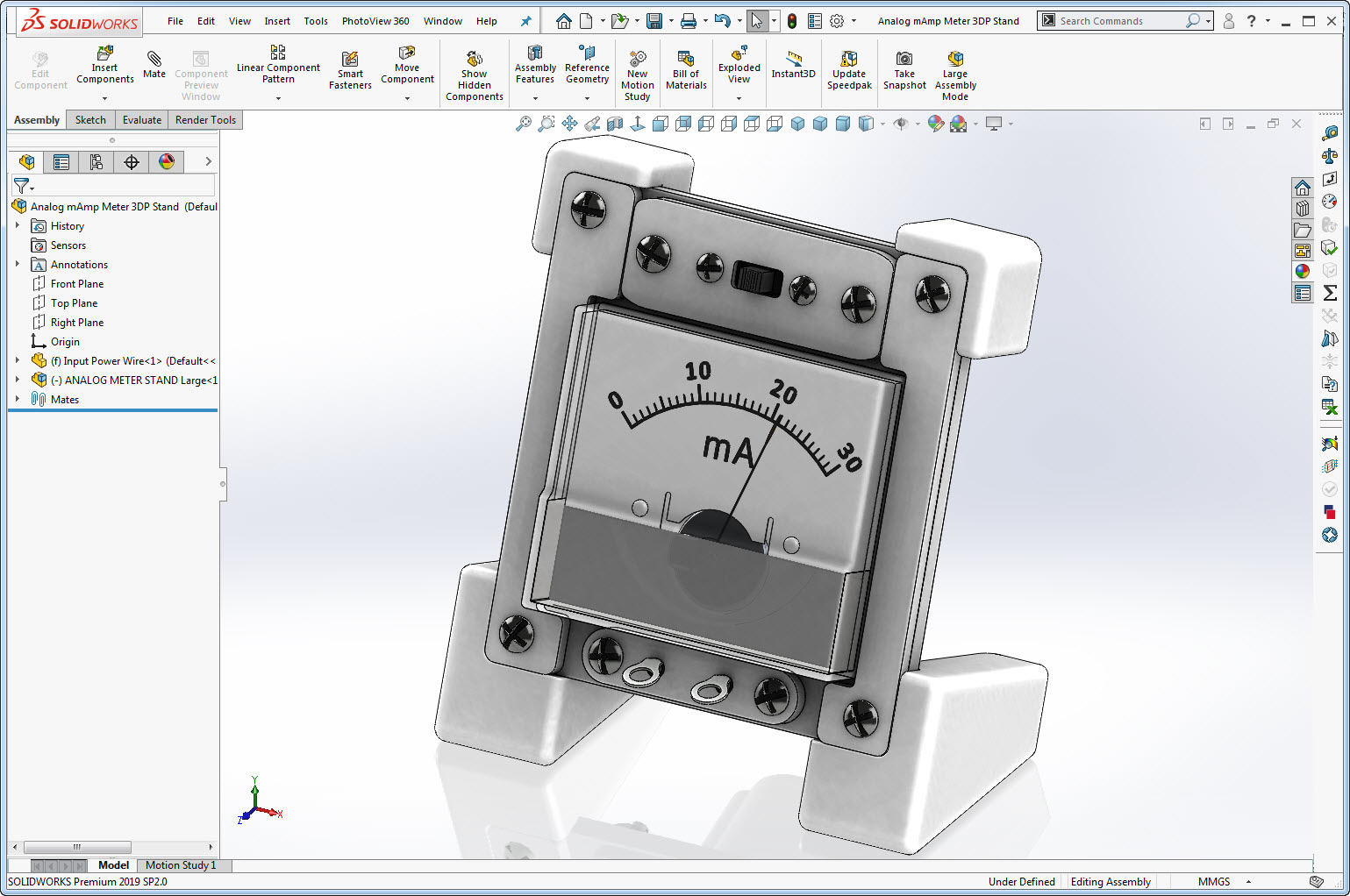Open the DisplayManager appearance ball icon

(167, 162)
